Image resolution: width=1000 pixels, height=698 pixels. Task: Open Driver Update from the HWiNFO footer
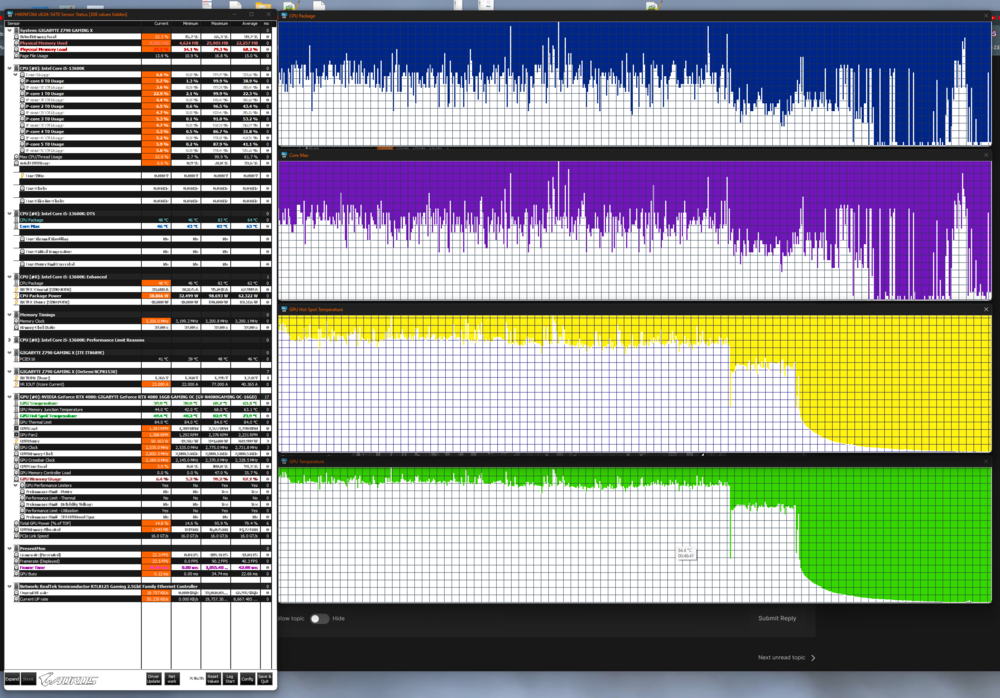154,679
